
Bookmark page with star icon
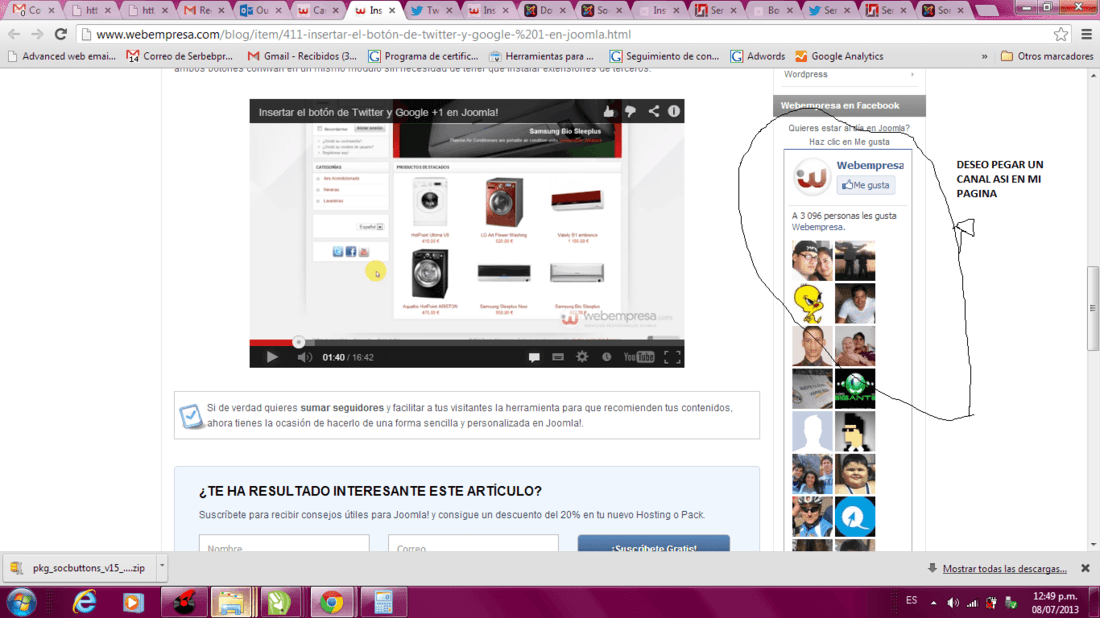click(x=1061, y=34)
